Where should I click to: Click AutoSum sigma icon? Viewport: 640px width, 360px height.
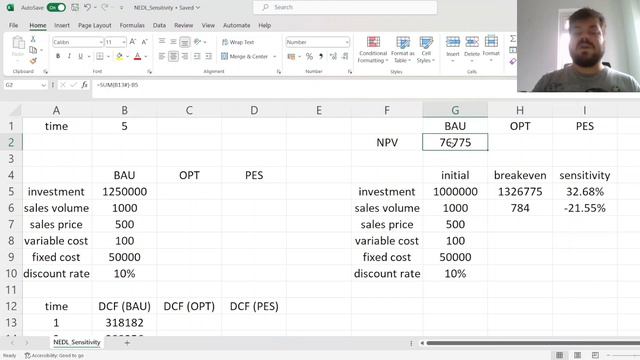click(513, 39)
